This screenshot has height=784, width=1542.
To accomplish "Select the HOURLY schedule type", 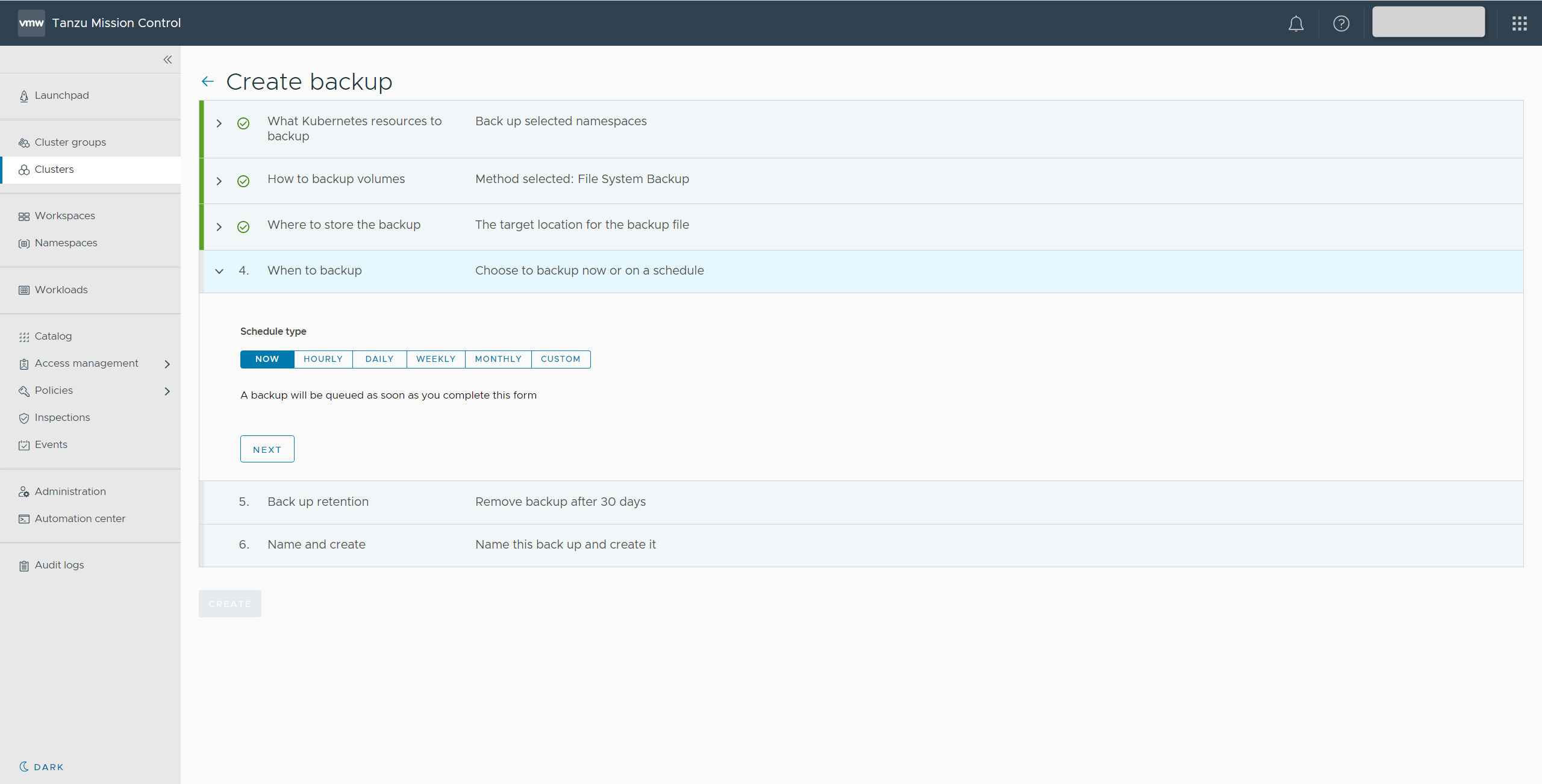I will pyautogui.click(x=323, y=359).
